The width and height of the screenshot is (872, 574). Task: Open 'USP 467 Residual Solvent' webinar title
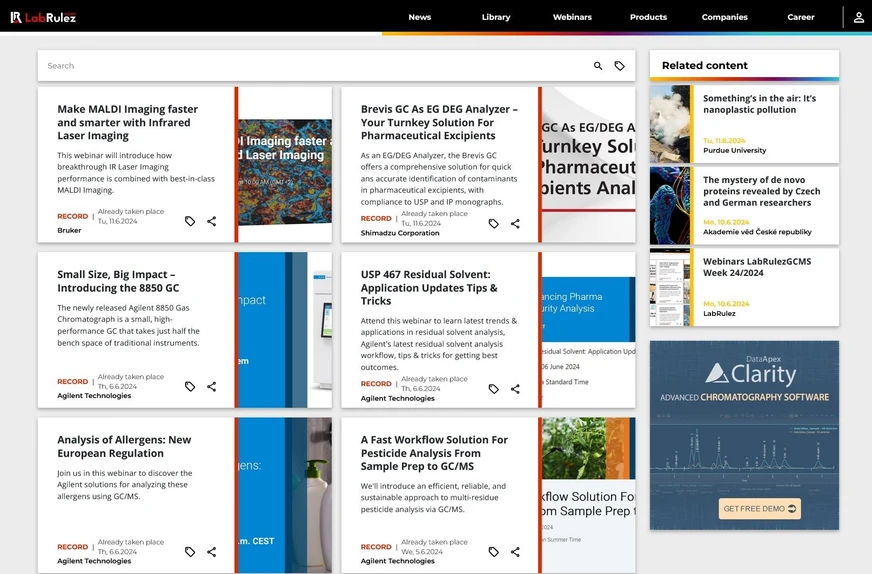click(x=429, y=288)
